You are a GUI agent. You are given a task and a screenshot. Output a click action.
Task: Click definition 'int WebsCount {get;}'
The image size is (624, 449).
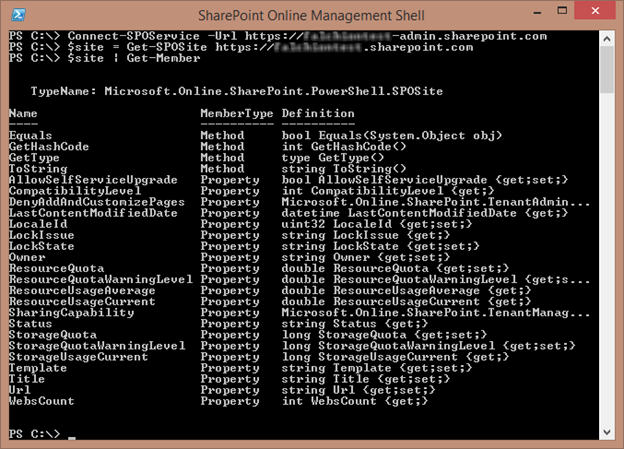(355, 401)
